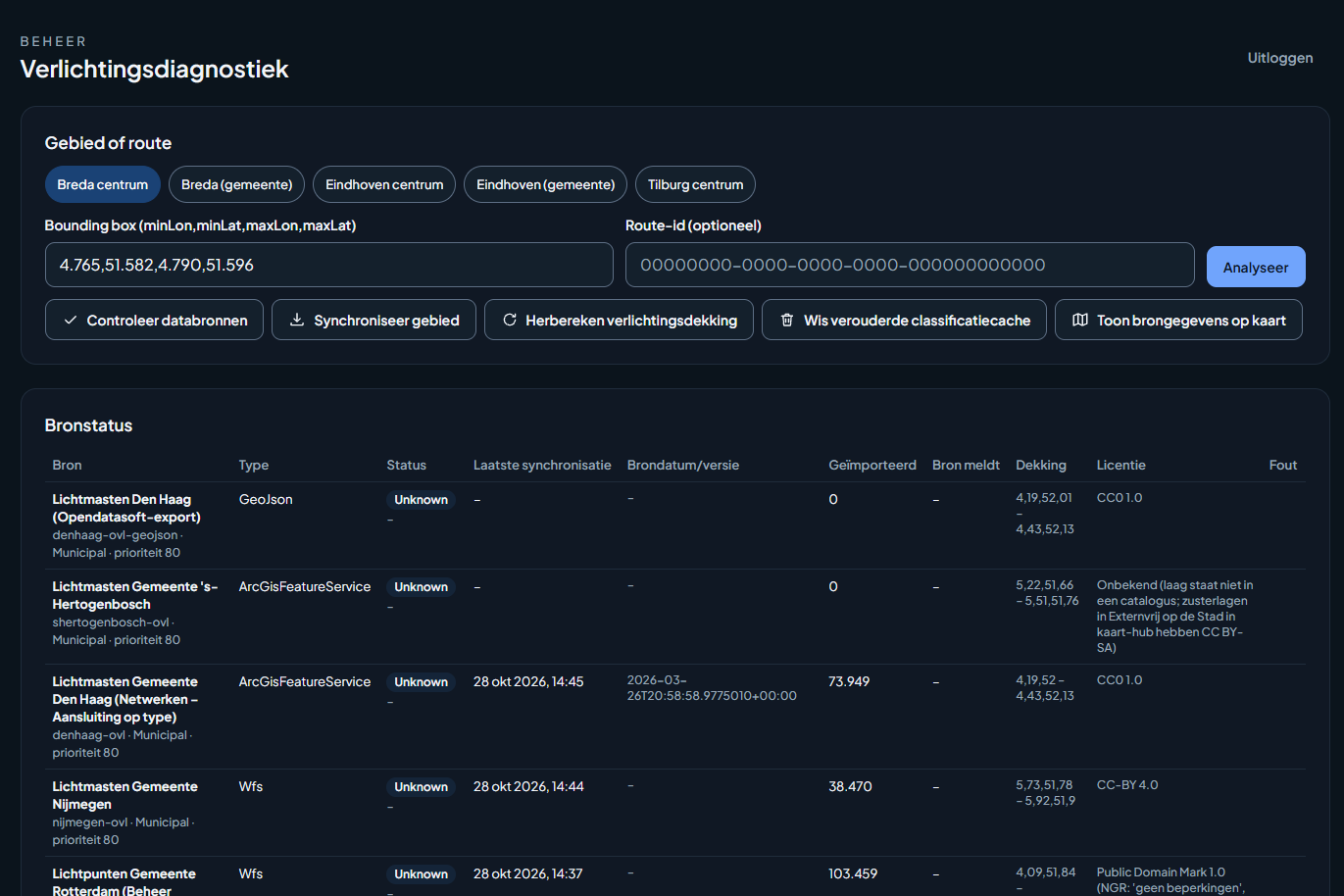The height and width of the screenshot is (896, 1344).
Task: Click the CC-BY 4.0 licence cell
Action: coord(1127,785)
